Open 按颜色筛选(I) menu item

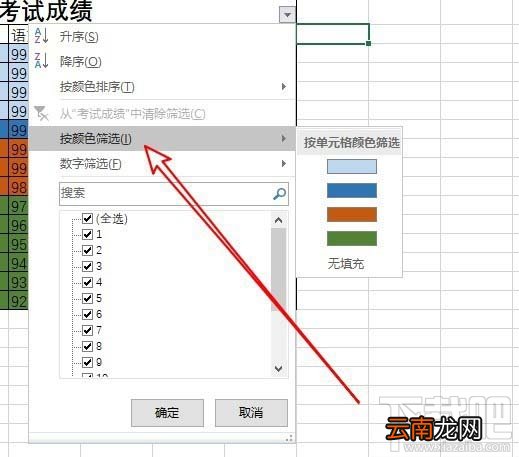point(162,138)
